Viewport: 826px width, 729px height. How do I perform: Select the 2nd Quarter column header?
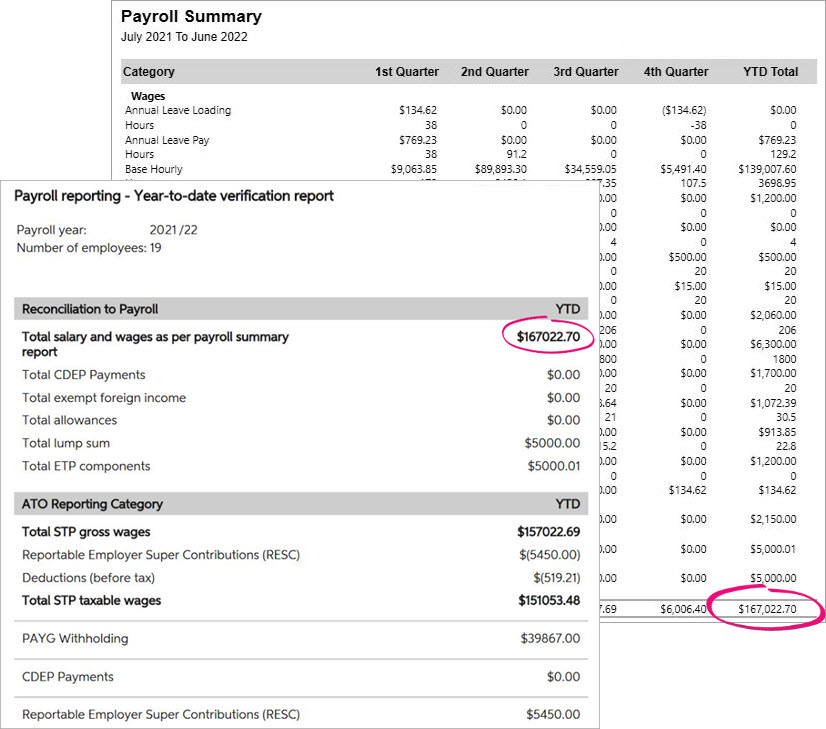point(494,72)
